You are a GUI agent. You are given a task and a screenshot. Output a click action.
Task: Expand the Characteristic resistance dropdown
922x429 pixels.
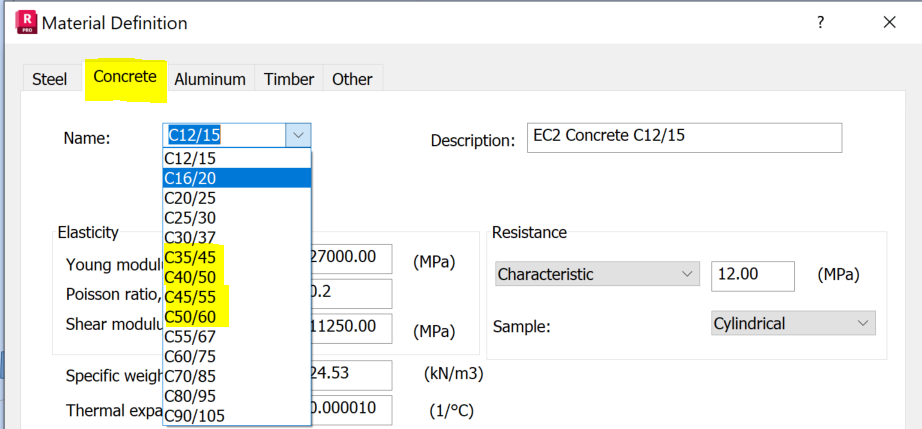tap(687, 274)
